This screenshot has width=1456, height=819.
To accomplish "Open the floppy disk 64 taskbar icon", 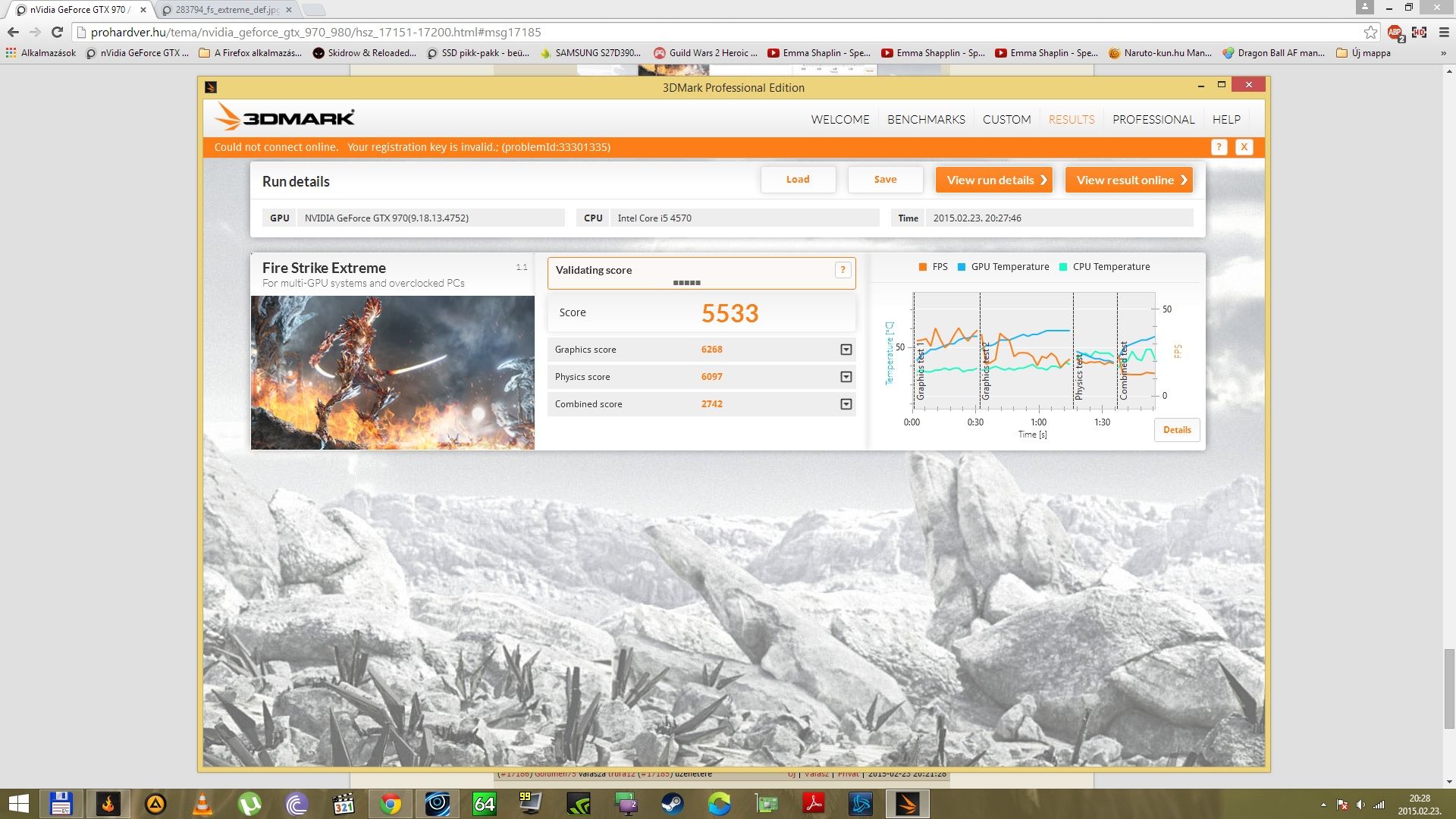I will (61, 804).
